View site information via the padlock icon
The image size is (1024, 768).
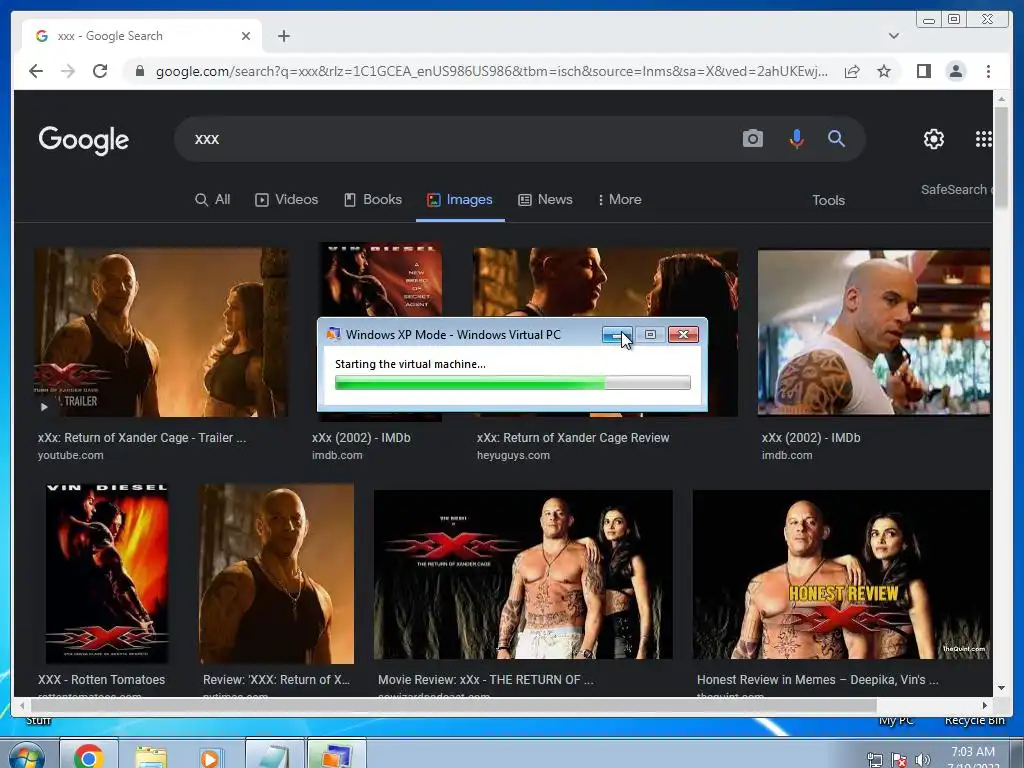pos(140,71)
